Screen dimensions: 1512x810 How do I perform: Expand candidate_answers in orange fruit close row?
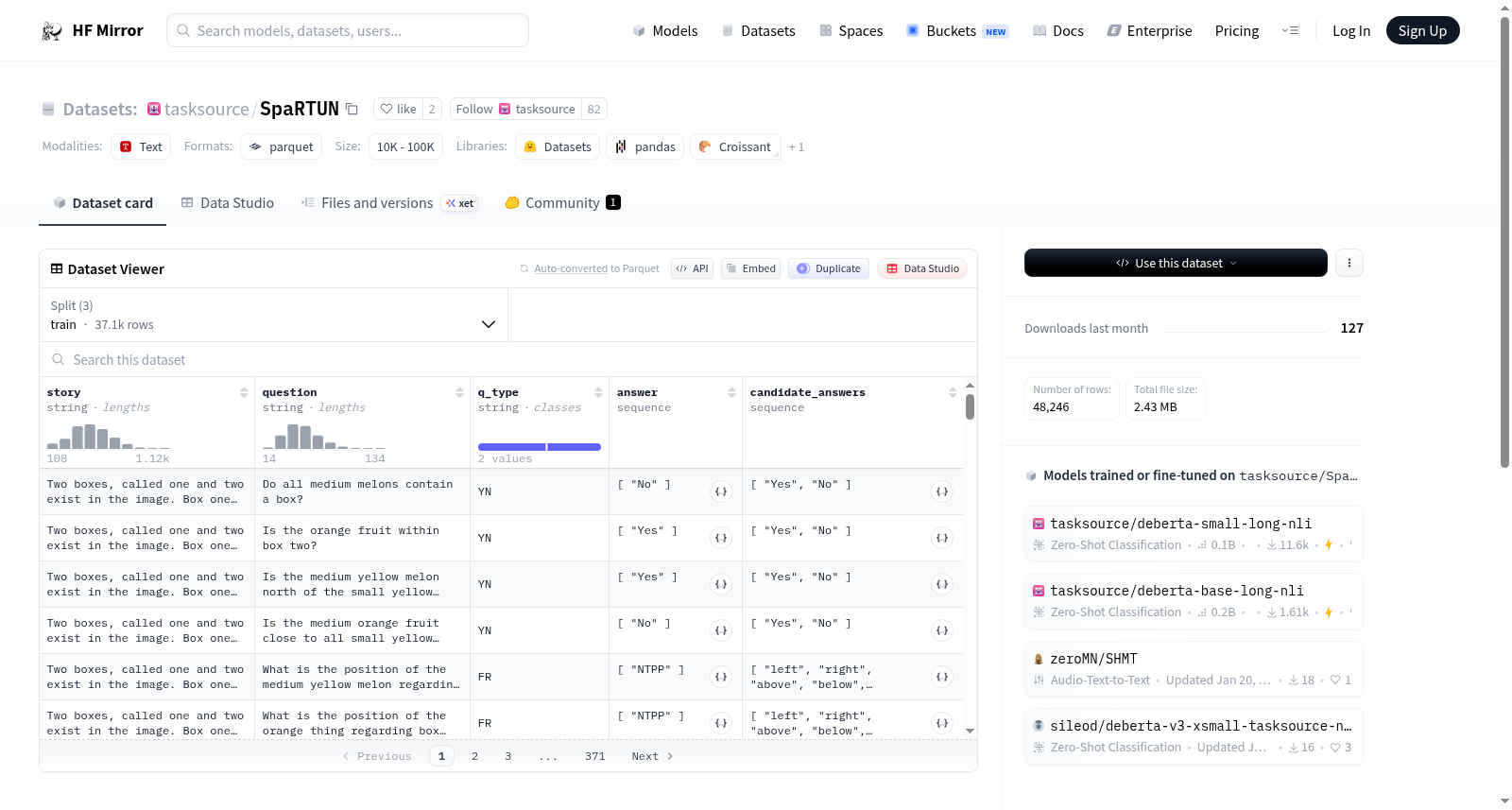point(942,630)
